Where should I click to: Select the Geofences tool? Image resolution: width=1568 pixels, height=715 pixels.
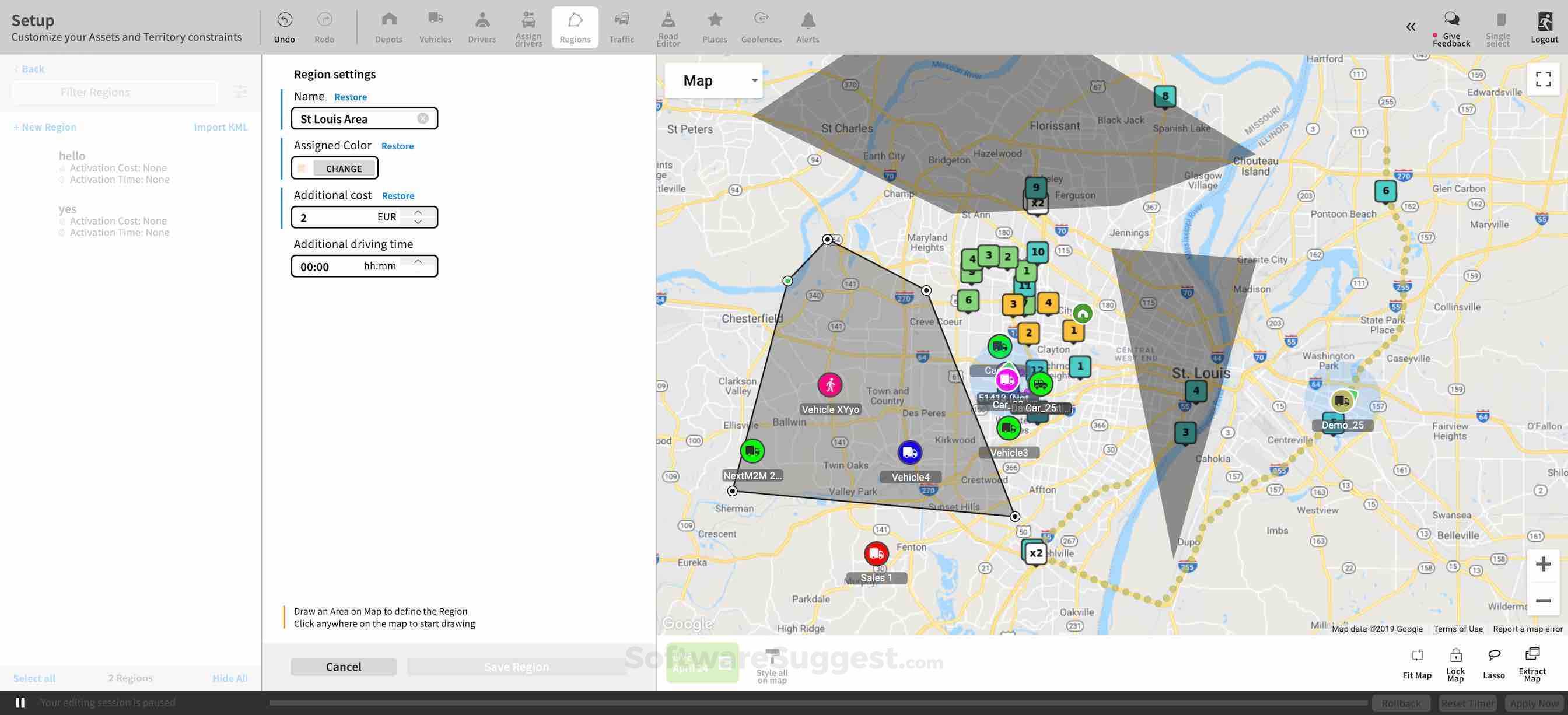click(761, 27)
